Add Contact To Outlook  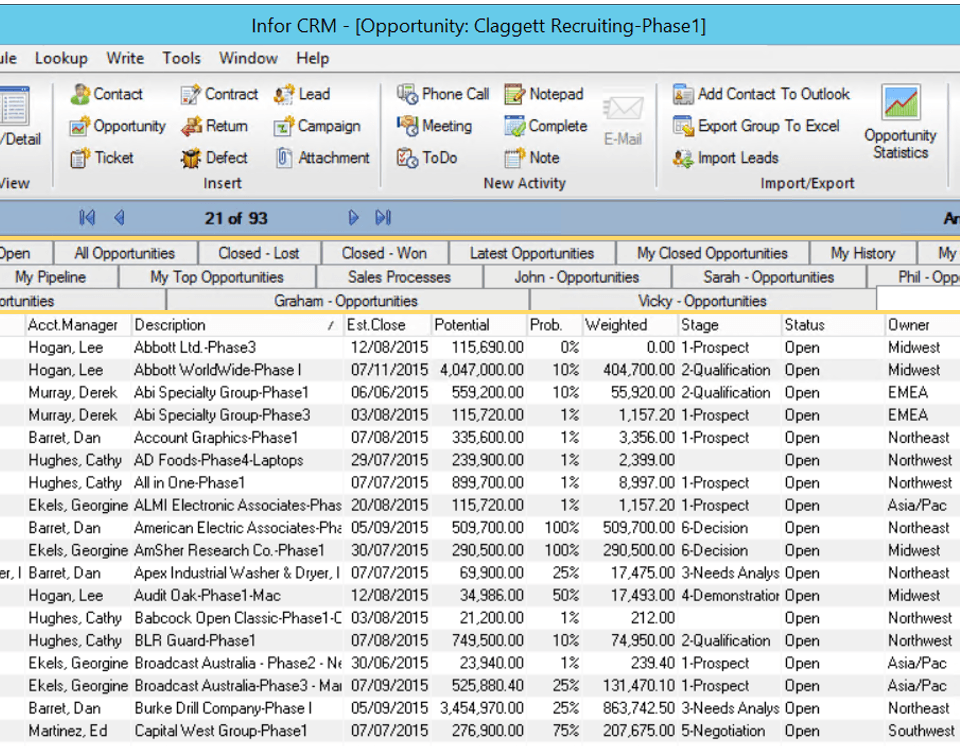[761, 94]
